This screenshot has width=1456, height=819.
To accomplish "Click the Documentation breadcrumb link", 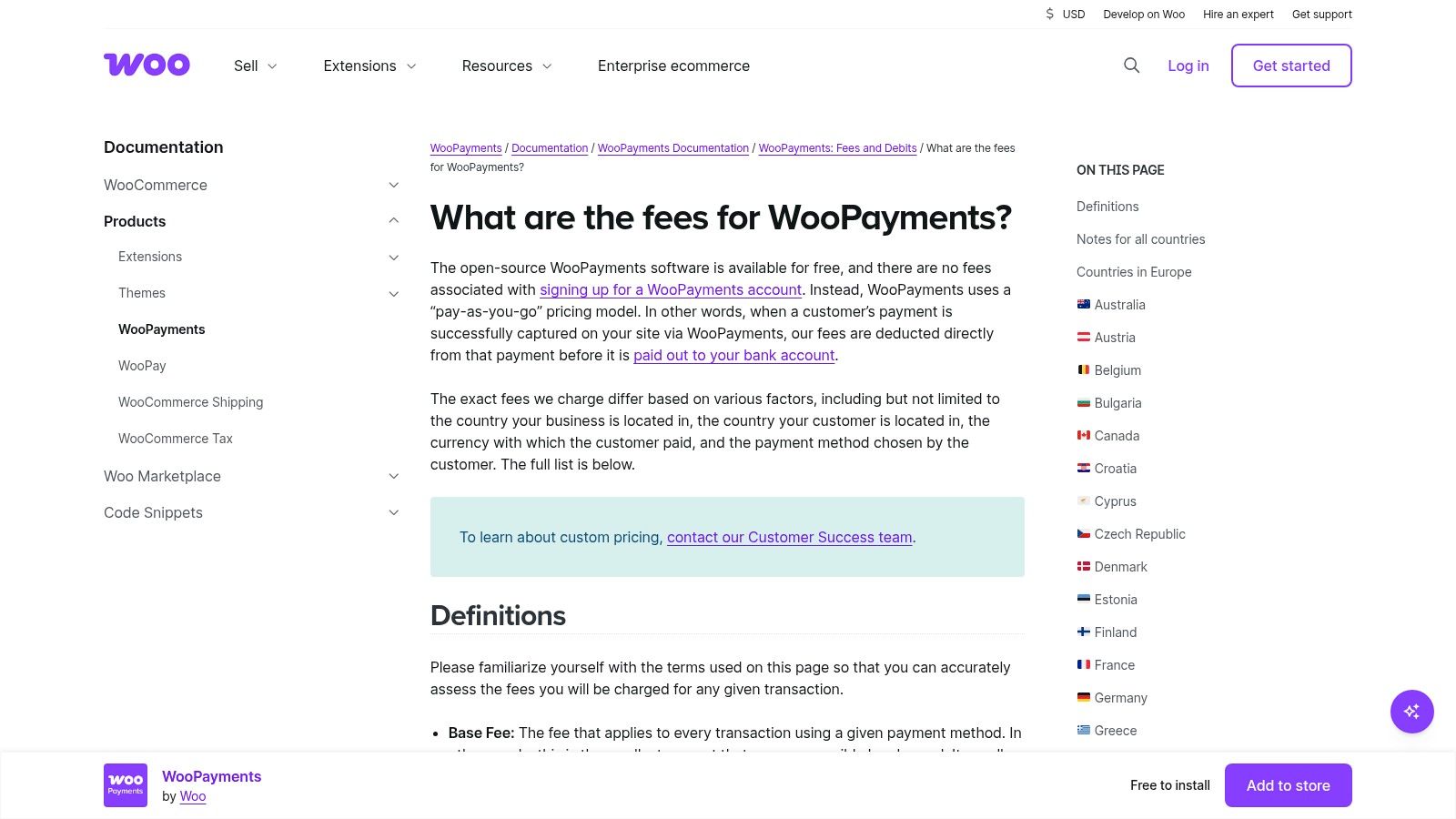I will tap(550, 148).
